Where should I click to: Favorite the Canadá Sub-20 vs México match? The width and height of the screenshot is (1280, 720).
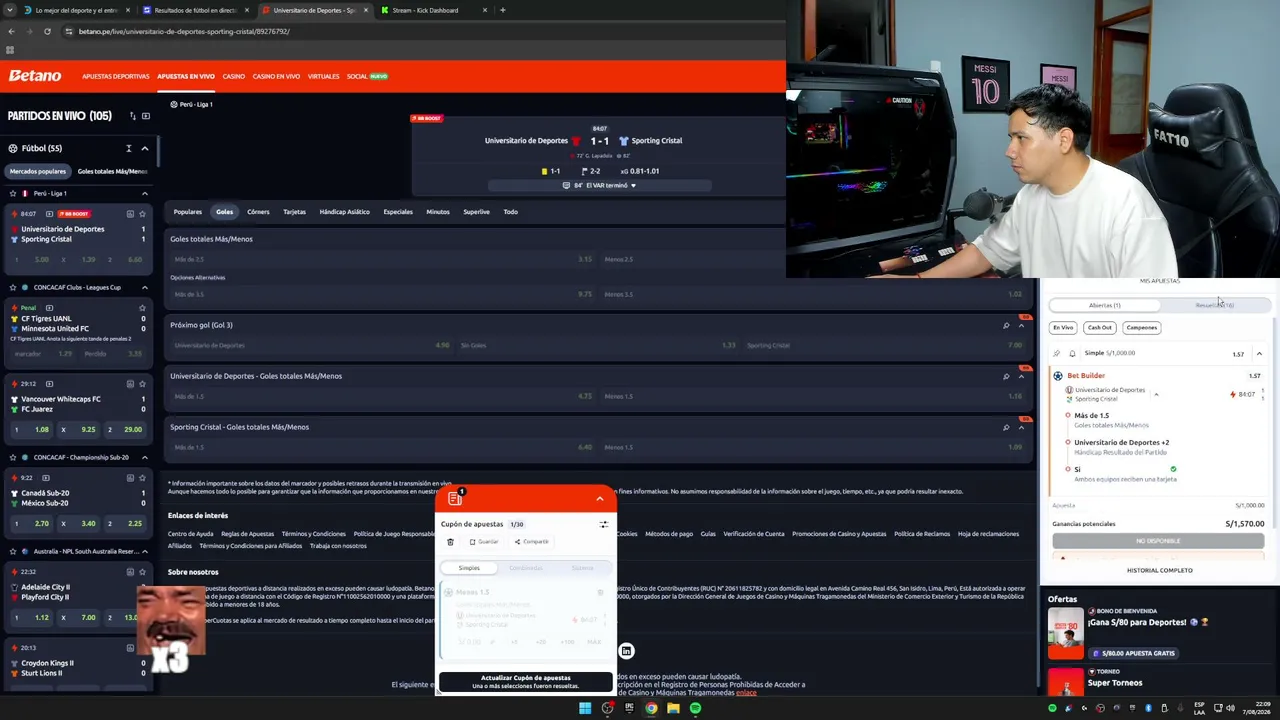point(142,478)
